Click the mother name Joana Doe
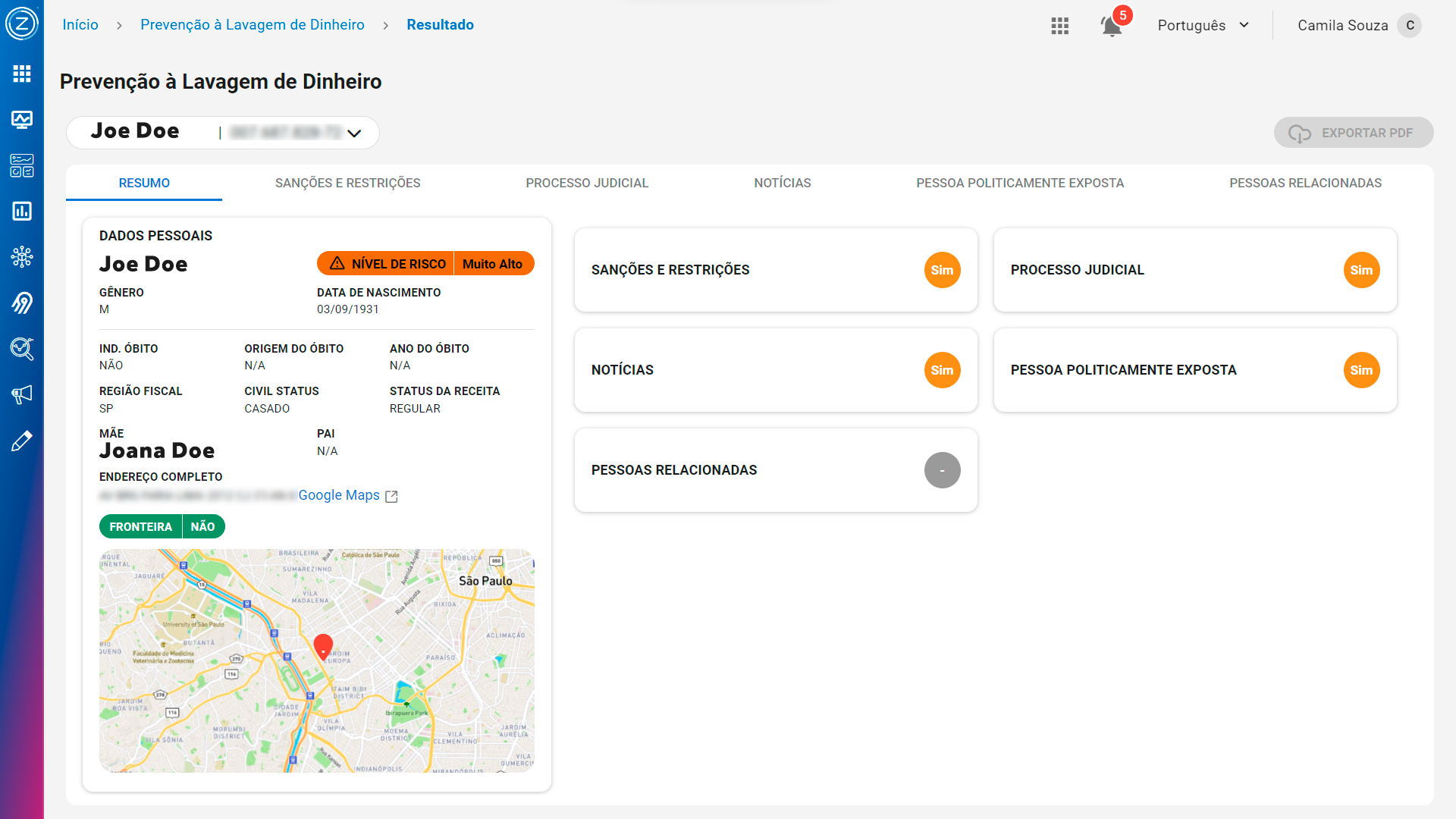 pos(157,451)
